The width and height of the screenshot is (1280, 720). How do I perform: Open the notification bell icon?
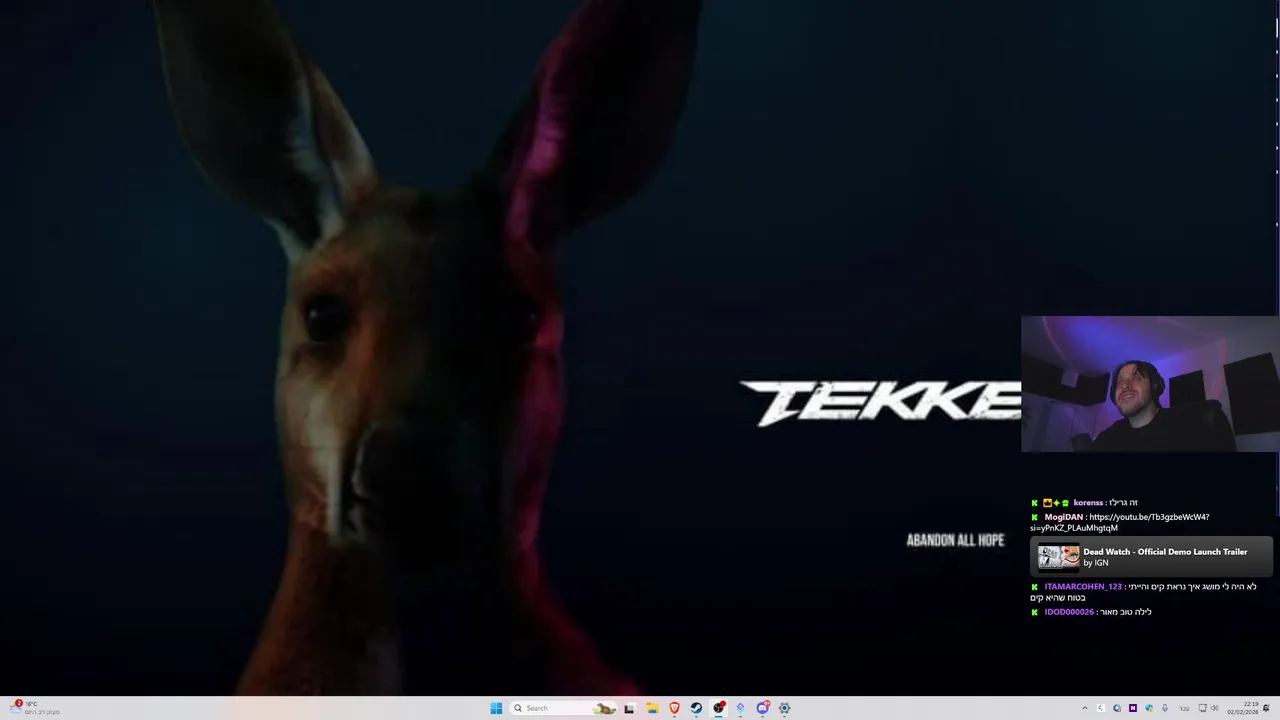coord(1266,708)
